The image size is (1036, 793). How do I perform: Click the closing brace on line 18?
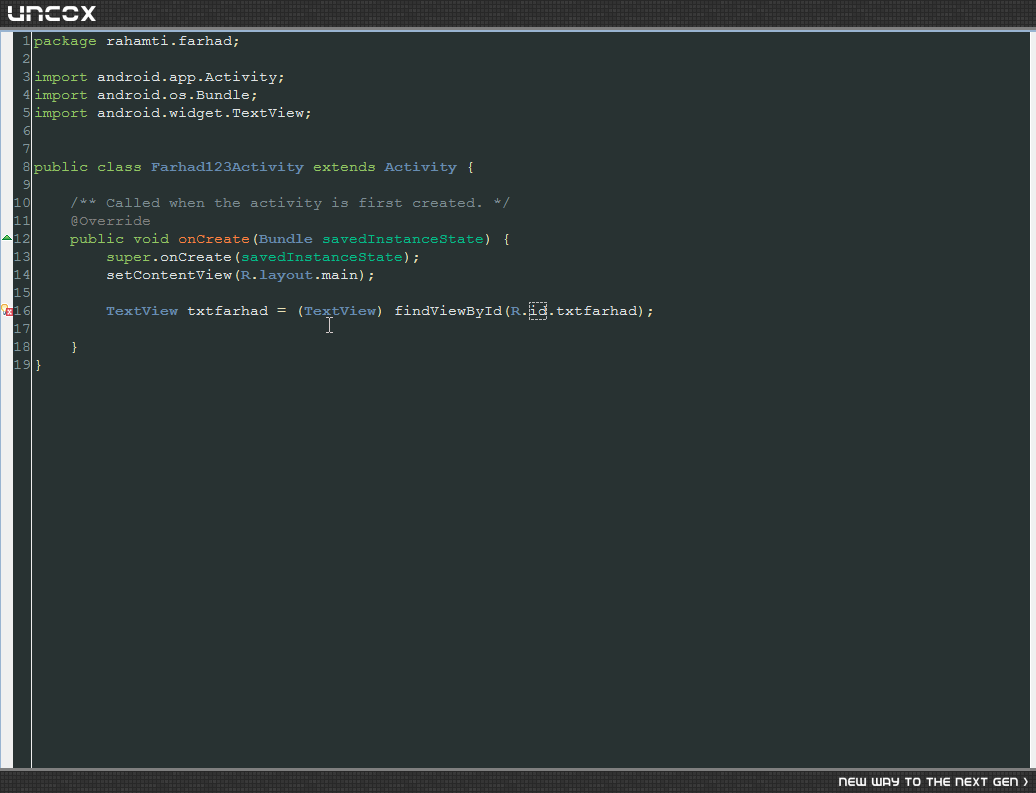point(74,347)
